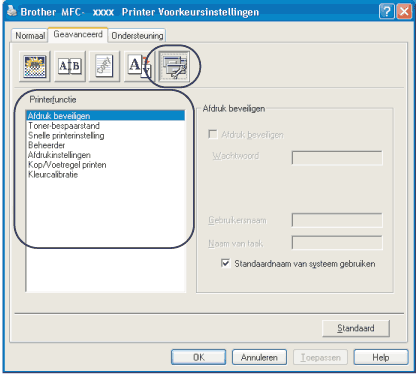Switch to the Normaal tab

(30, 36)
